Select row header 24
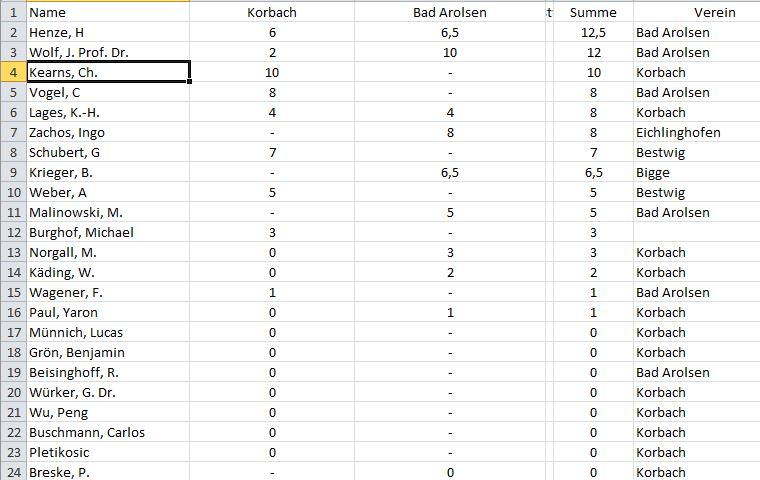Screen dimensions: 760x480 click(x=13, y=472)
